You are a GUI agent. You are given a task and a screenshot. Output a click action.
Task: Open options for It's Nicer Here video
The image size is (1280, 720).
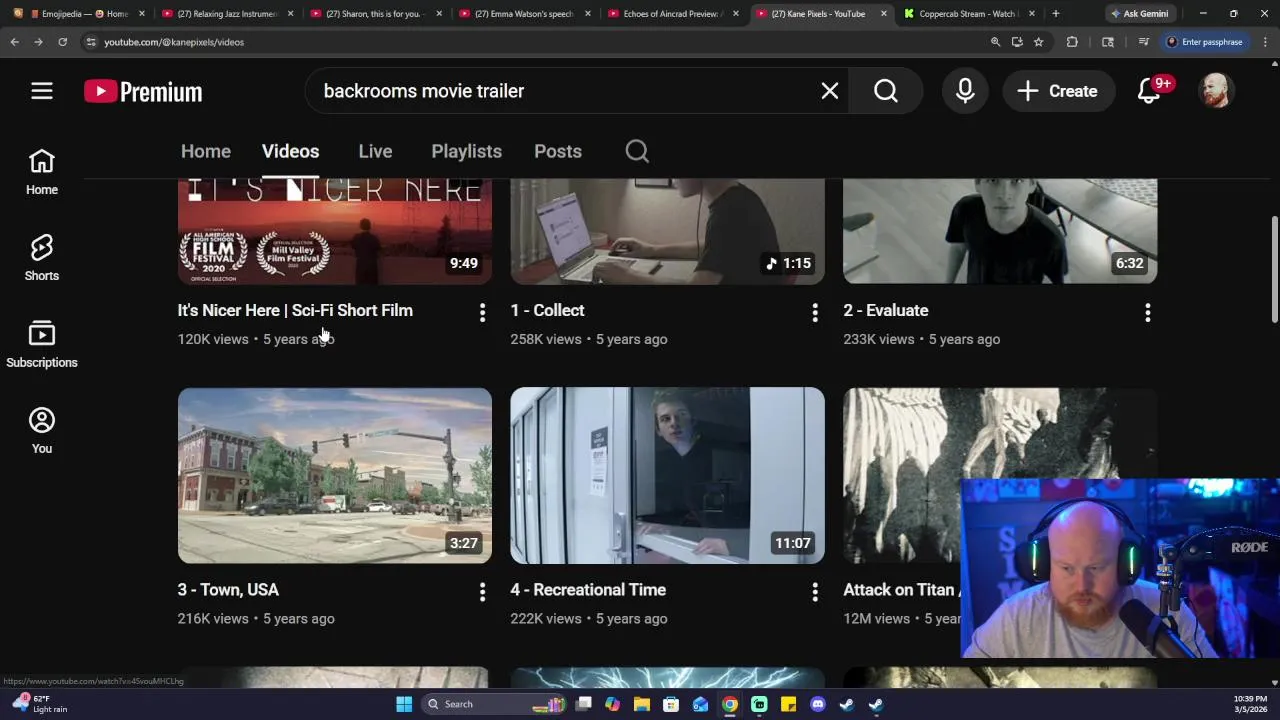coord(482,313)
